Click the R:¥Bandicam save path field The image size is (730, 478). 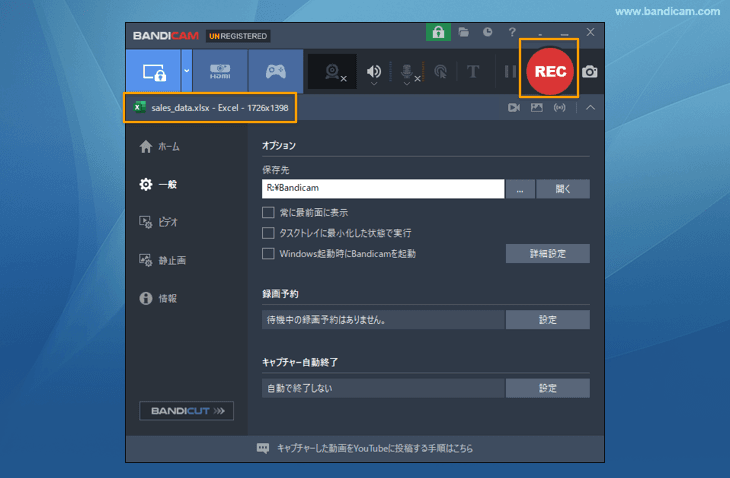click(383, 189)
